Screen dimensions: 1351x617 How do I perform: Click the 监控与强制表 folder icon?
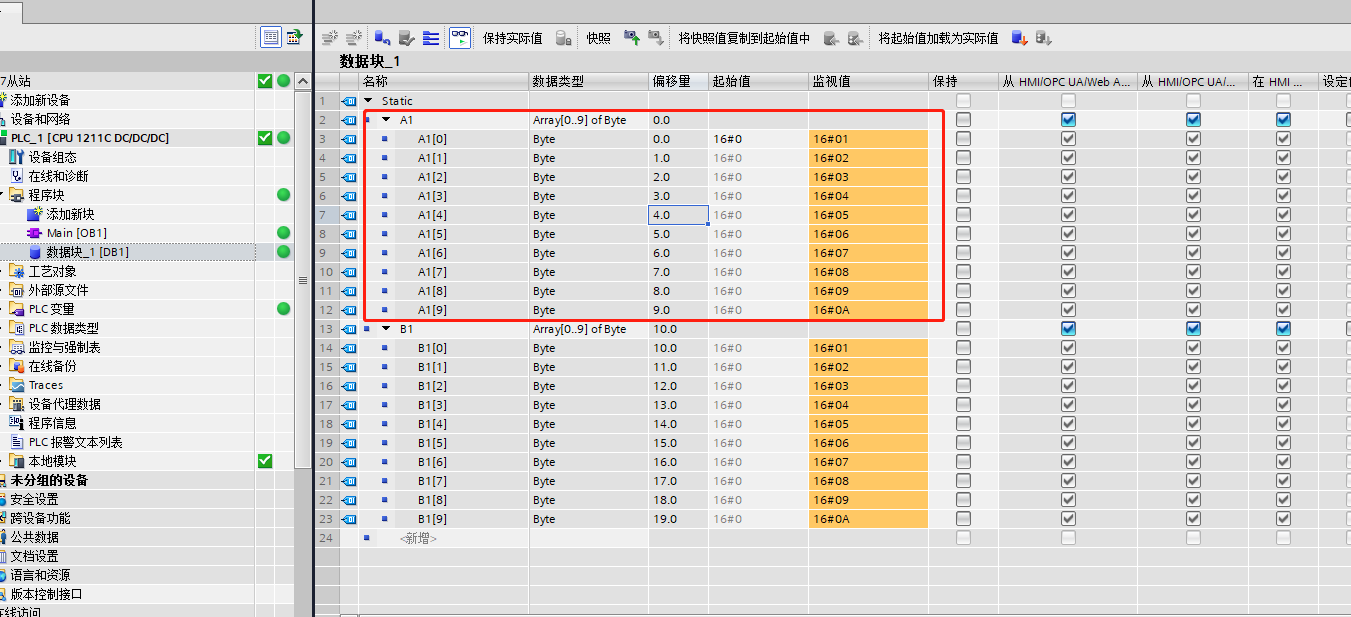17,347
